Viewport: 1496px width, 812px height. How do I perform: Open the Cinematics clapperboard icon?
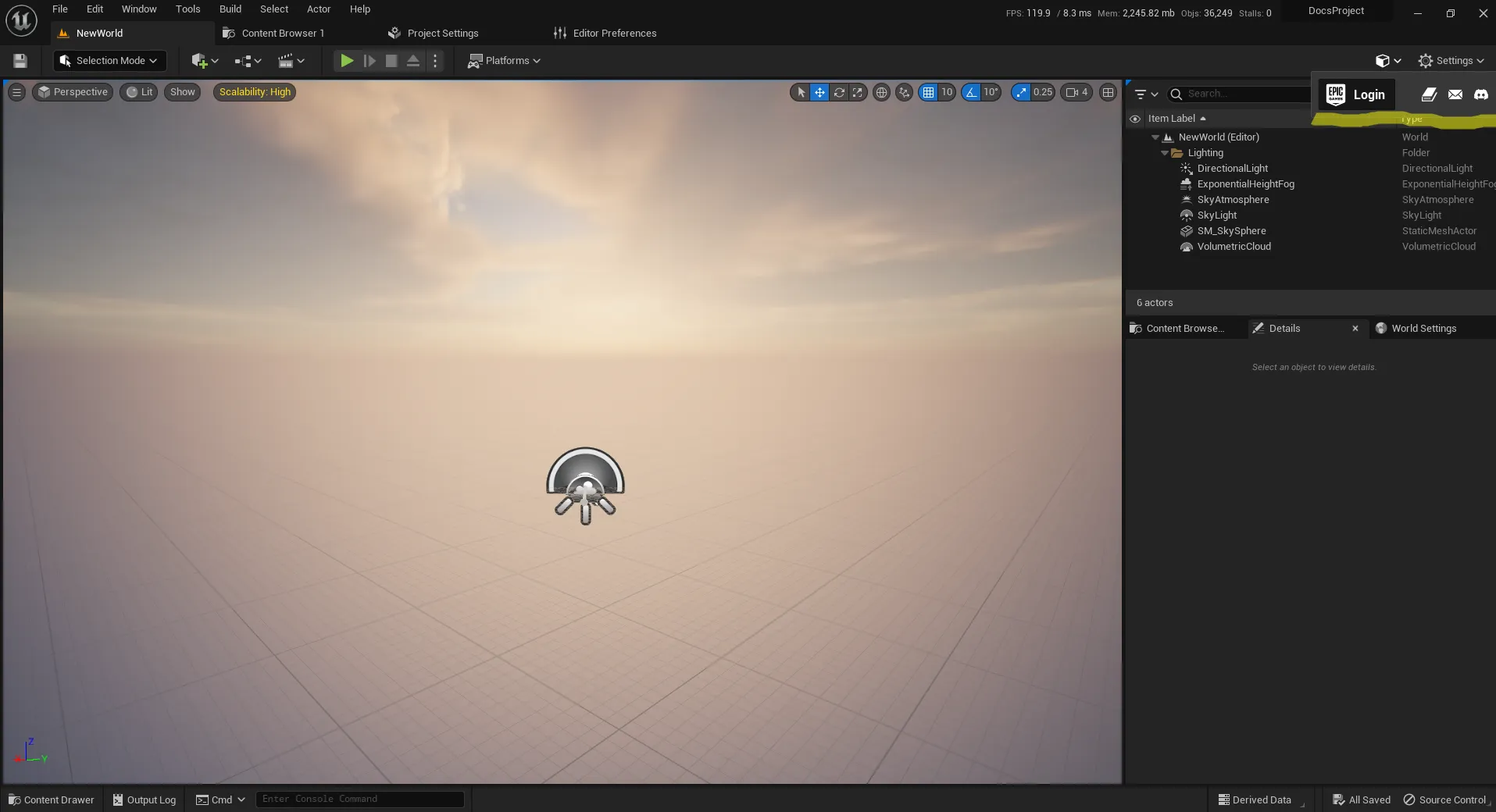pos(287,61)
